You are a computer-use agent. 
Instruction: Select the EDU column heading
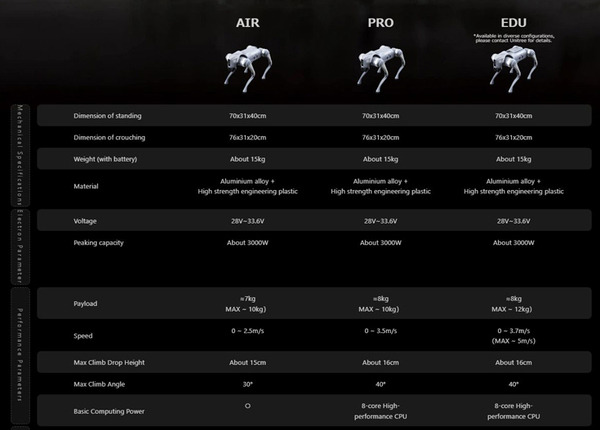coord(514,22)
